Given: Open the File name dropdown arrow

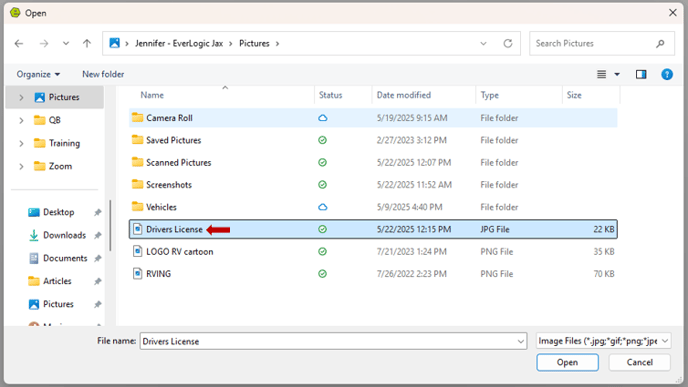Looking at the screenshot, I should coord(521,341).
